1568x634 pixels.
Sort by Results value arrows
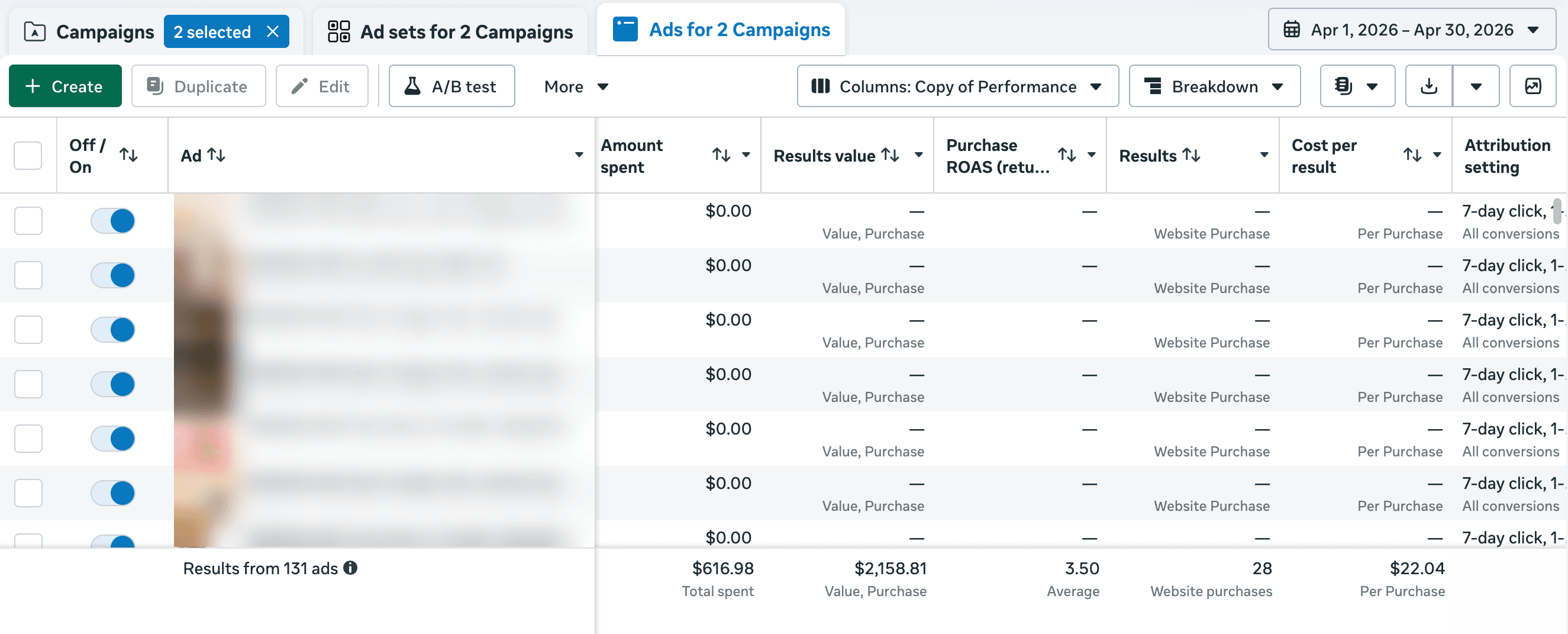890,155
